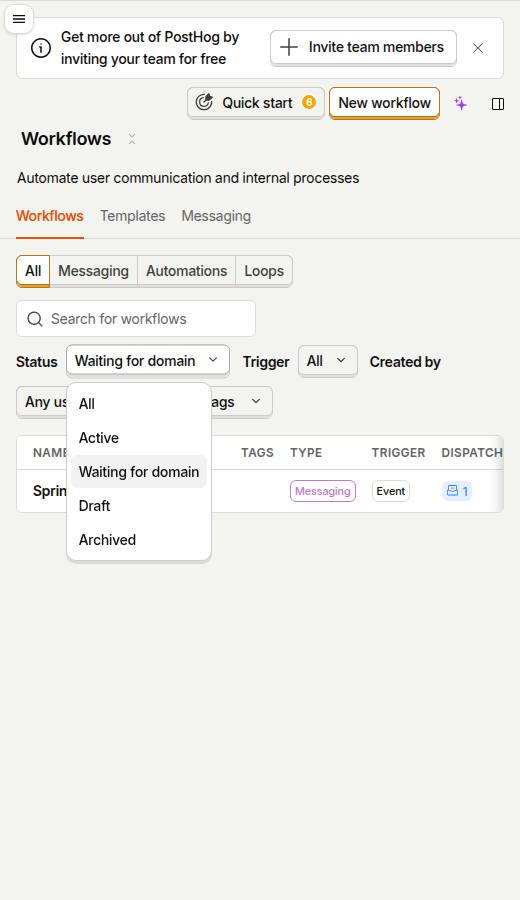Open the AI sparkle assistant
This screenshot has height=900, width=520.
pyautogui.click(x=460, y=103)
